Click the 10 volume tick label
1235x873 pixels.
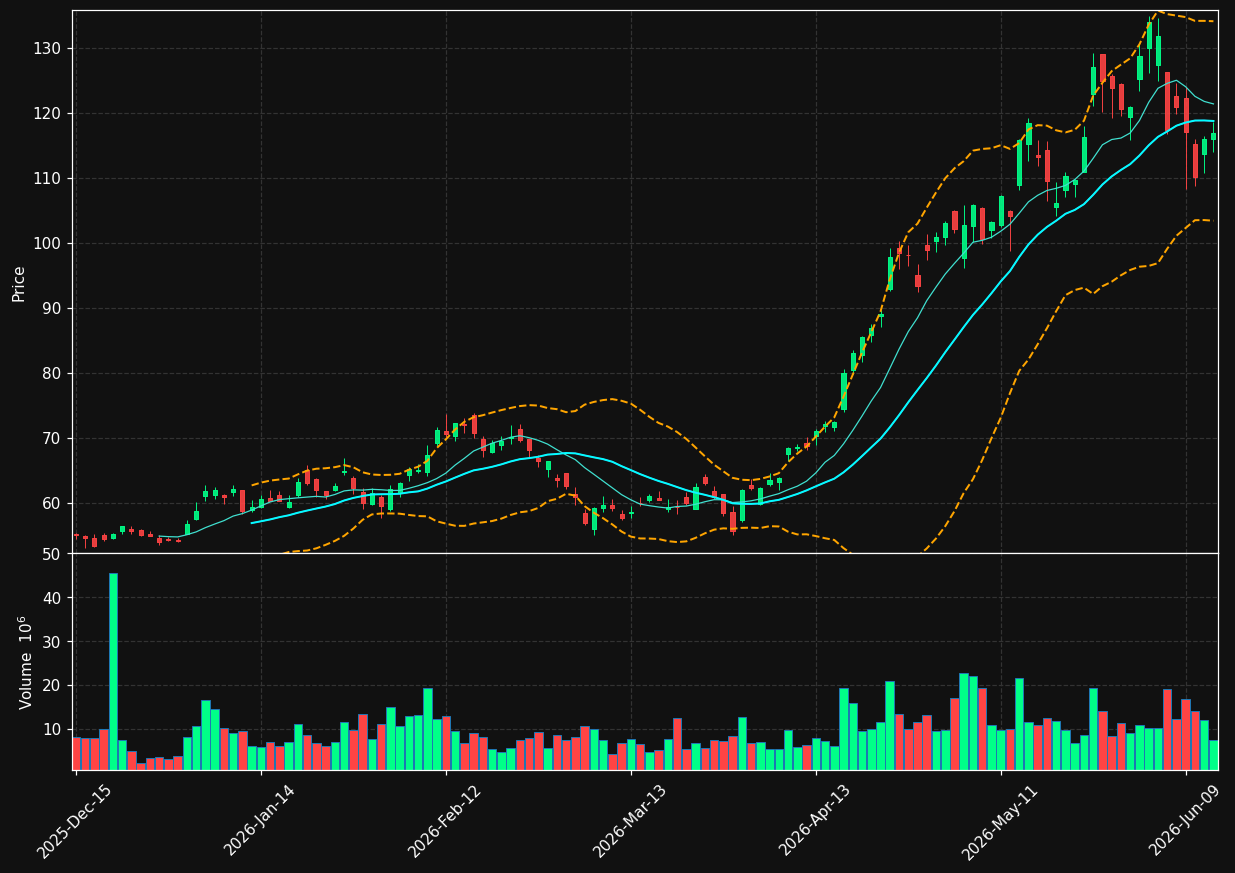(x=50, y=730)
